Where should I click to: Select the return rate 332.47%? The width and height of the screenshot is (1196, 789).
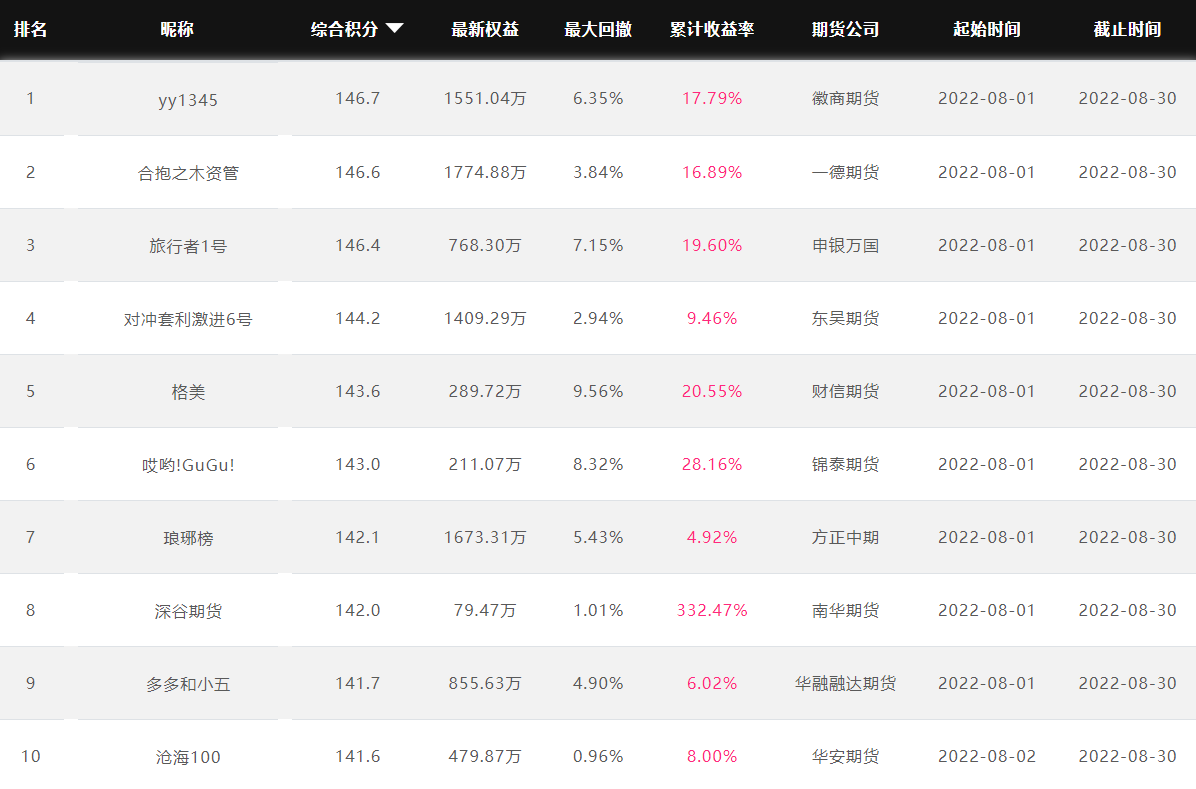point(712,610)
